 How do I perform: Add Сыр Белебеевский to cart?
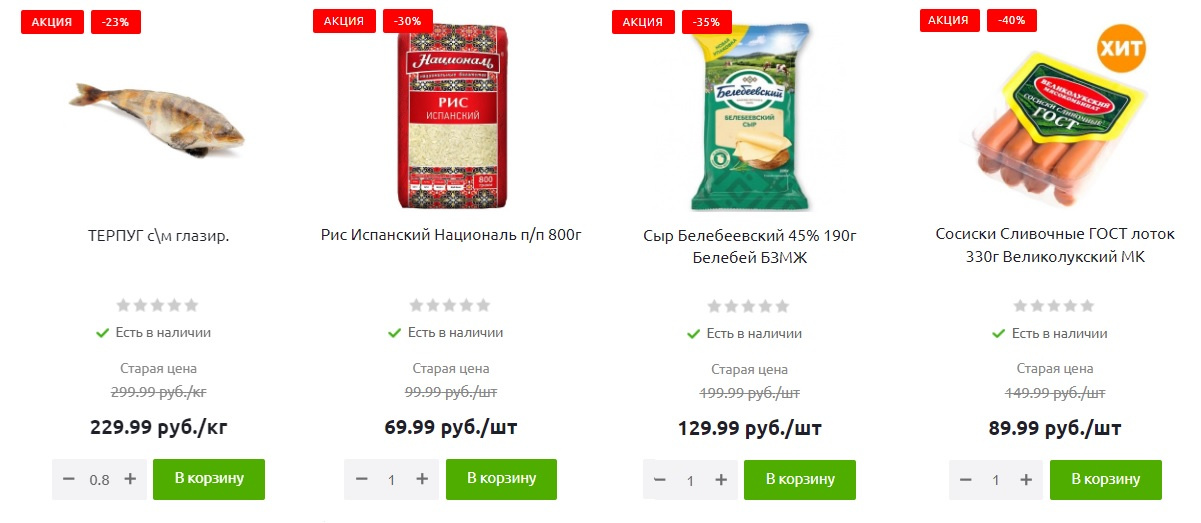point(800,480)
